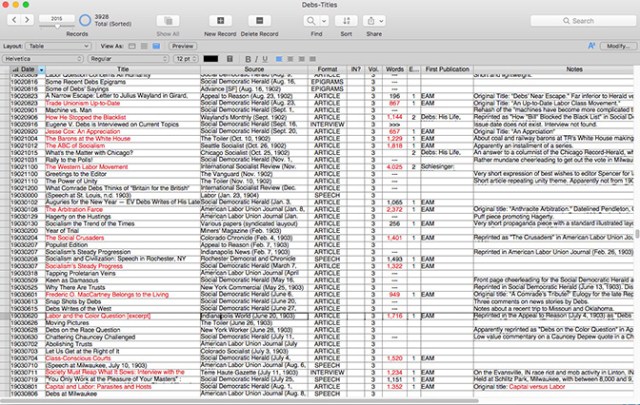Click the IN? column header
640x405 pixels.
point(356,69)
